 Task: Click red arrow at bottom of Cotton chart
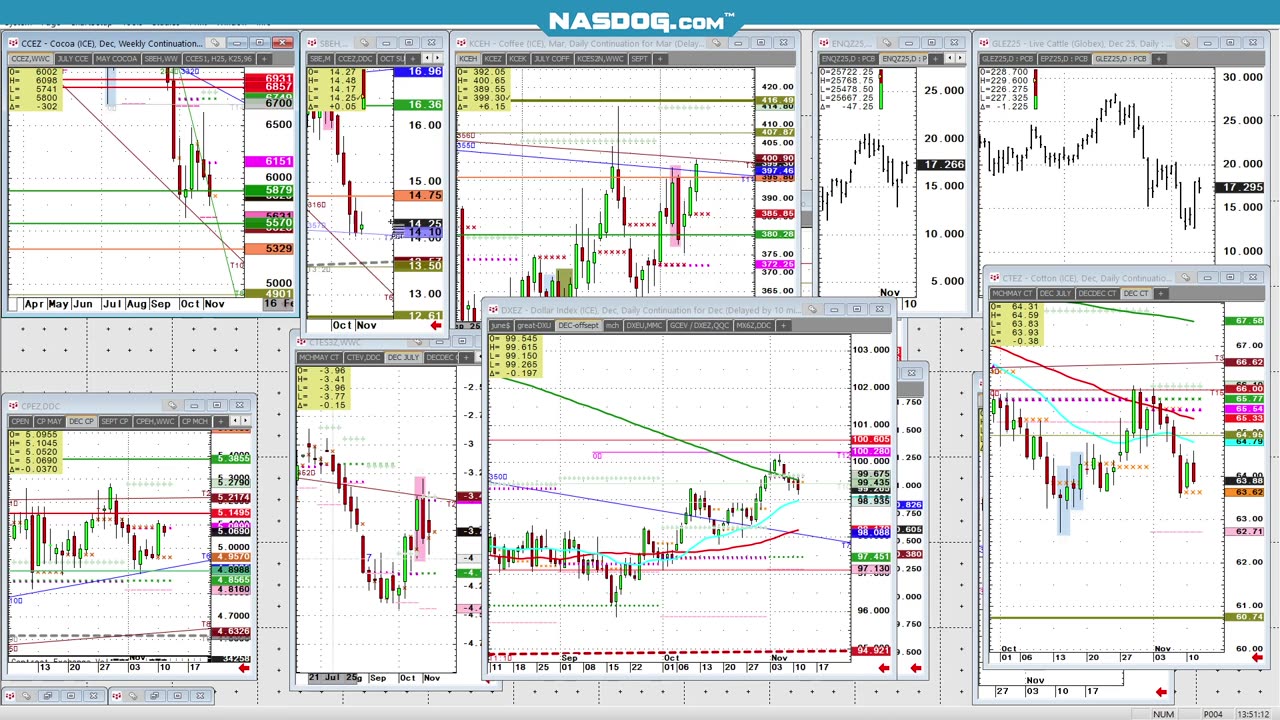(x=1257, y=657)
